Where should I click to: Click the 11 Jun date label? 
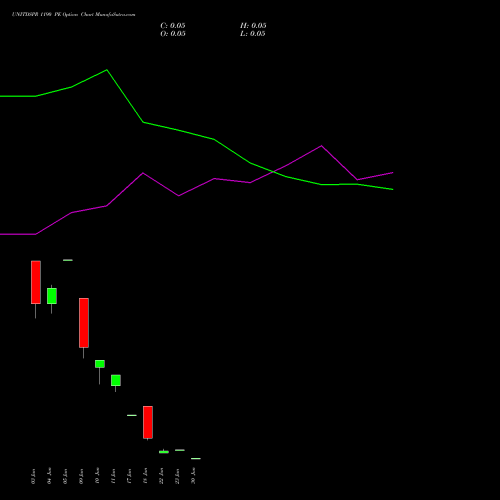(113, 476)
